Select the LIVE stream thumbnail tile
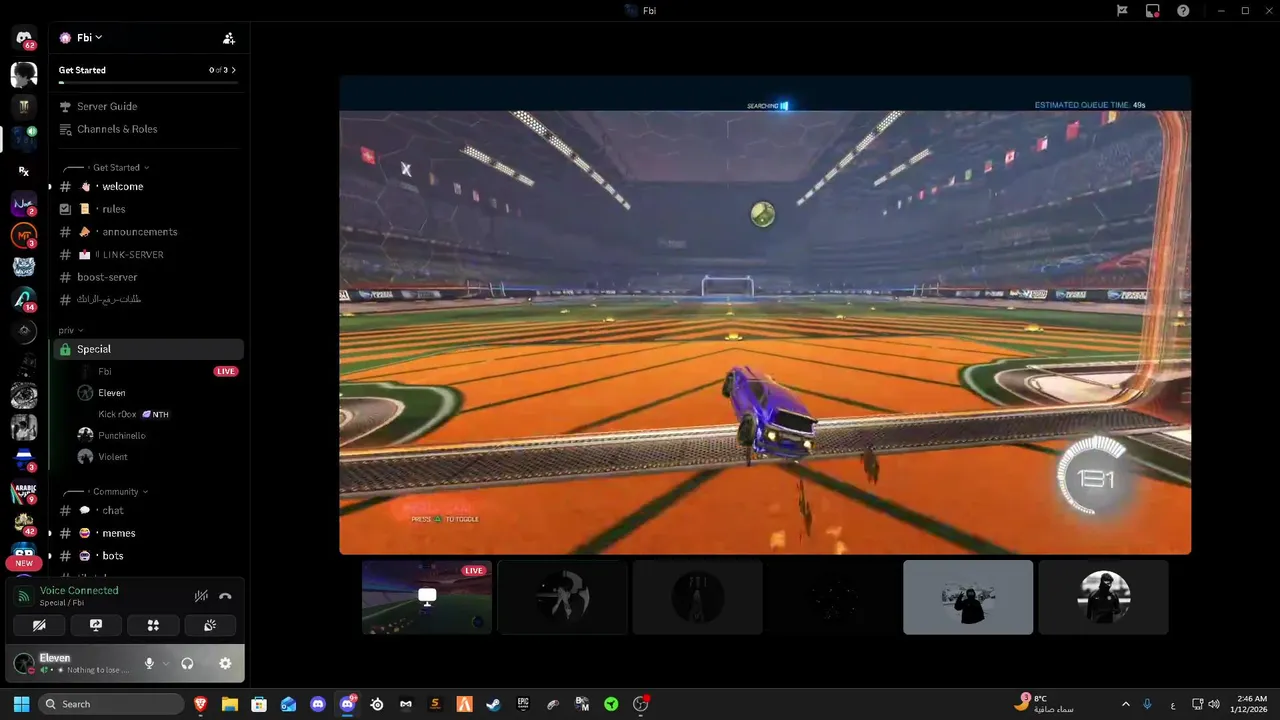The width and height of the screenshot is (1280, 720). tap(427, 597)
